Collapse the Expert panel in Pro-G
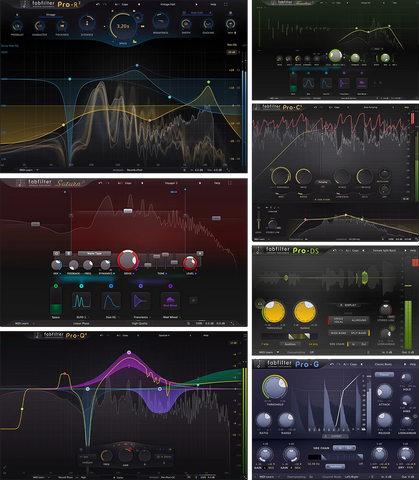The height and width of the screenshot is (480, 419). [335, 436]
